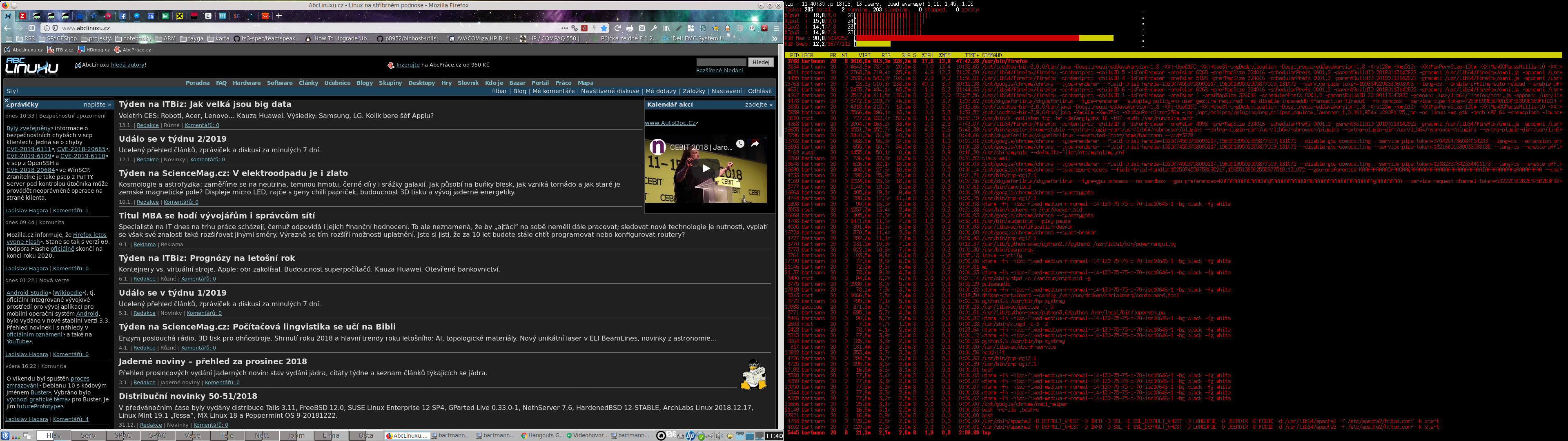
Task: Open article Týden na ITBiz: Jak velká jsou big data
Action: (x=205, y=104)
